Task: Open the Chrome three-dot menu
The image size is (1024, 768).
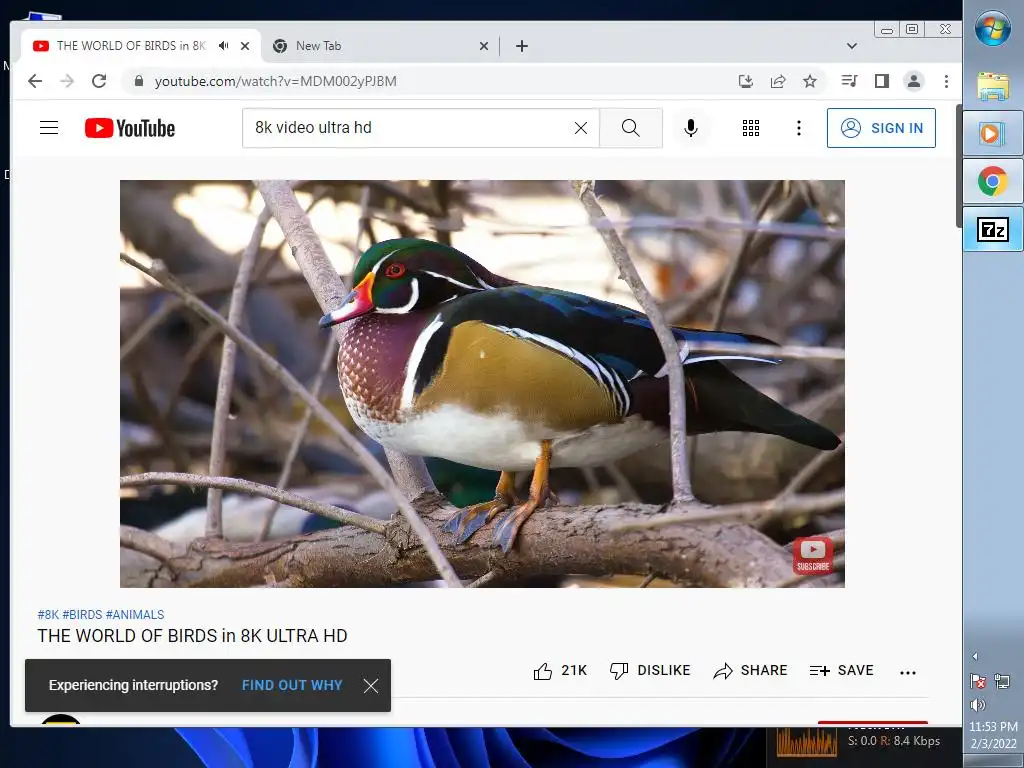Action: [946, 81]
